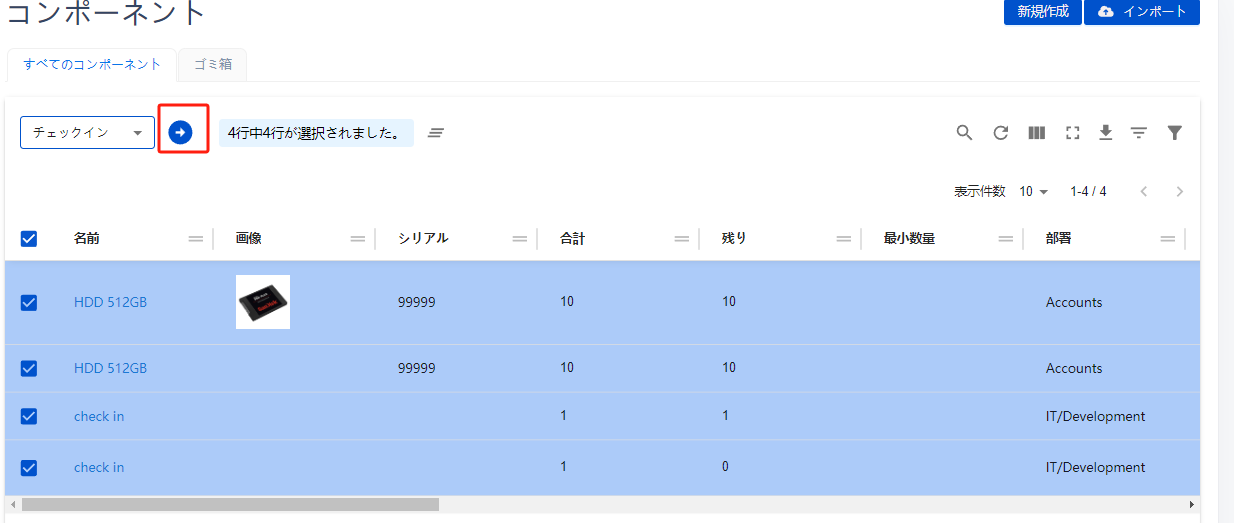Open the funnel filter icon

tap(1175, 132)
